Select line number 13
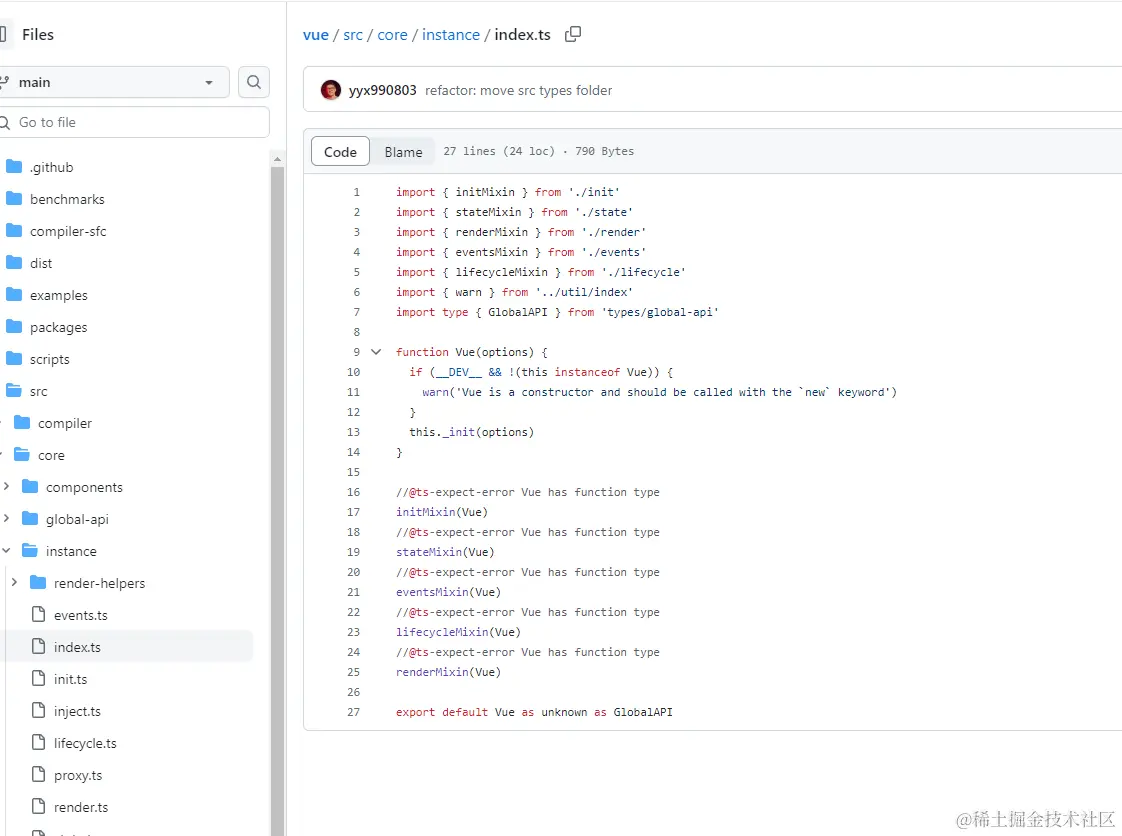Image resolution: width=1122 pixels, height=836 pixels. [353, 432]
